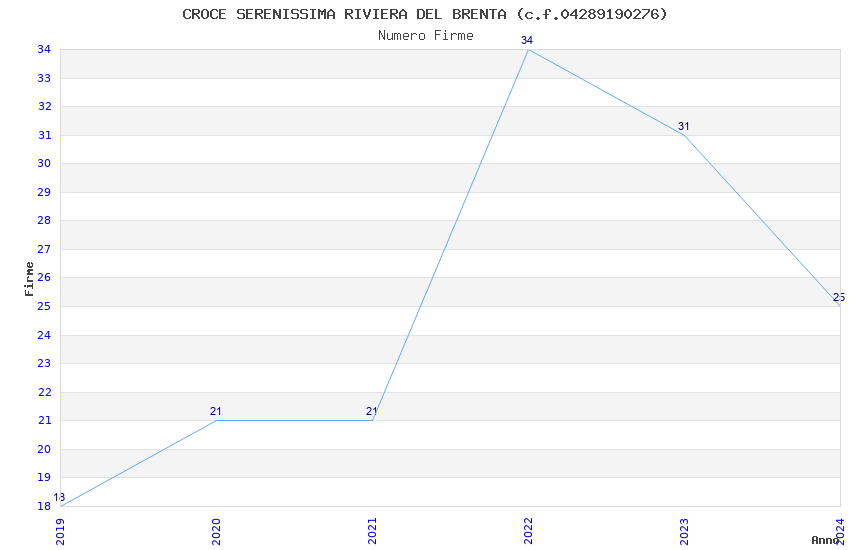This screenshot has height=550, width=850.
Task: Click the y-axis tick value 30
Action: click(x=44, y=163)
